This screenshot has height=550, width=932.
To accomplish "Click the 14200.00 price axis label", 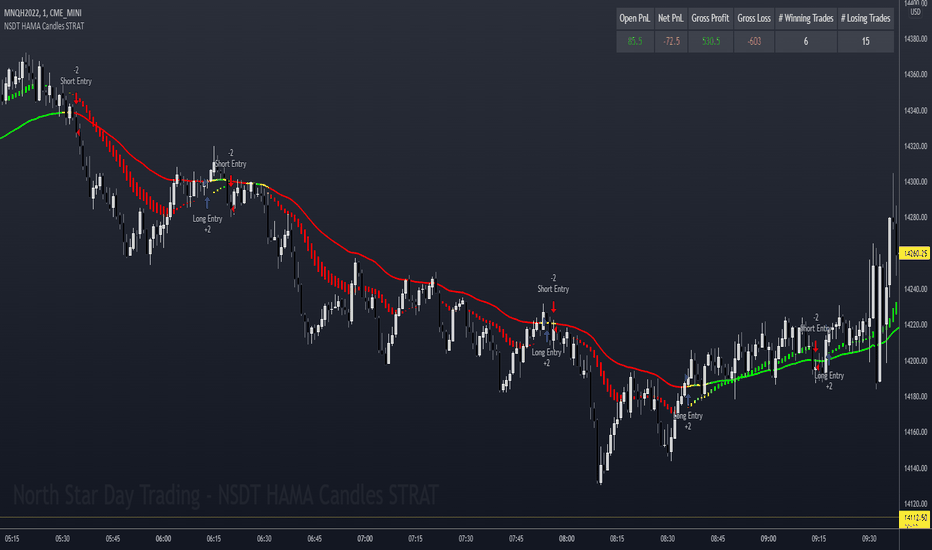I will pos(915,361).
